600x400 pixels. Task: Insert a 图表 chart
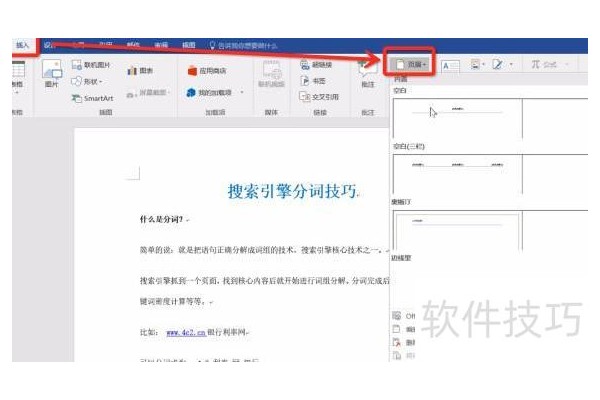point(140,70)
